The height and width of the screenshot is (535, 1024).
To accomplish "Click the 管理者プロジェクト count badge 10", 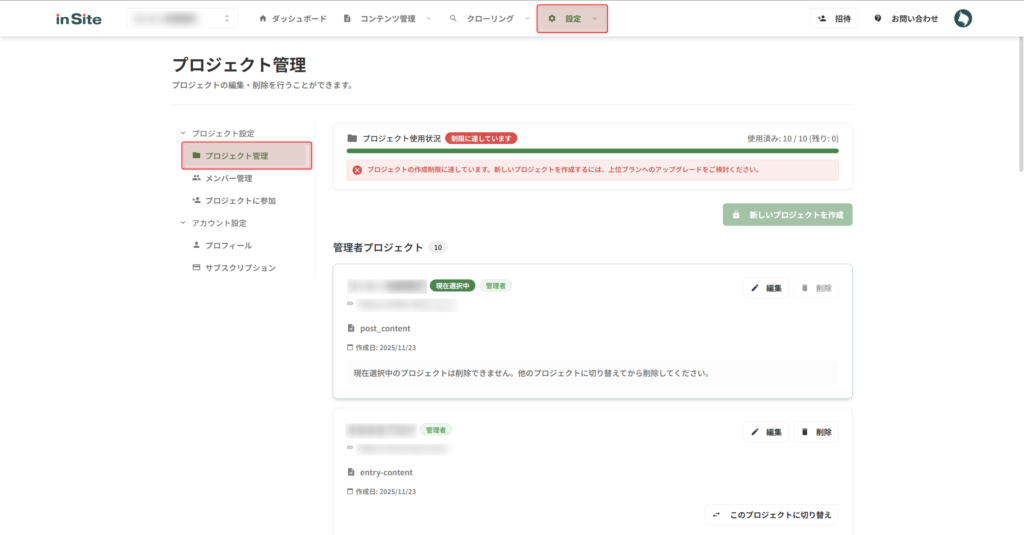I will point(438,248).
